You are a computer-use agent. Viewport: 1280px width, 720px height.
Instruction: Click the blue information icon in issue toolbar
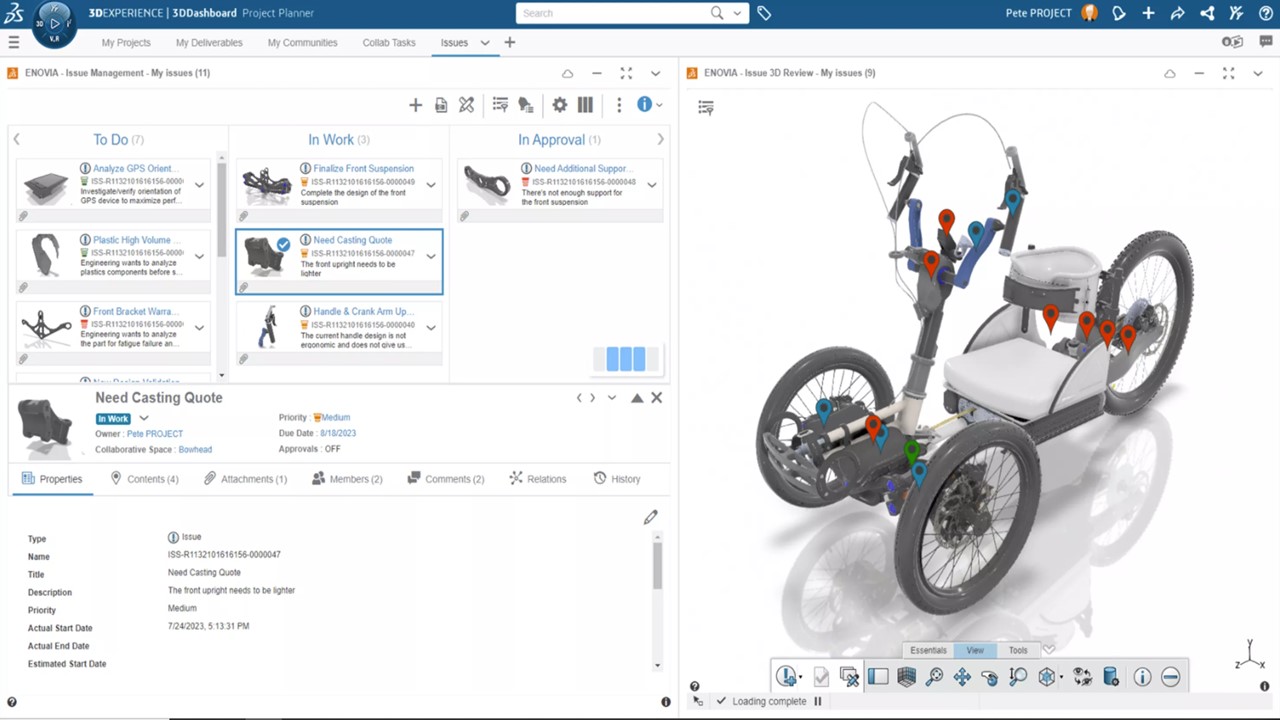pos(645,104)
